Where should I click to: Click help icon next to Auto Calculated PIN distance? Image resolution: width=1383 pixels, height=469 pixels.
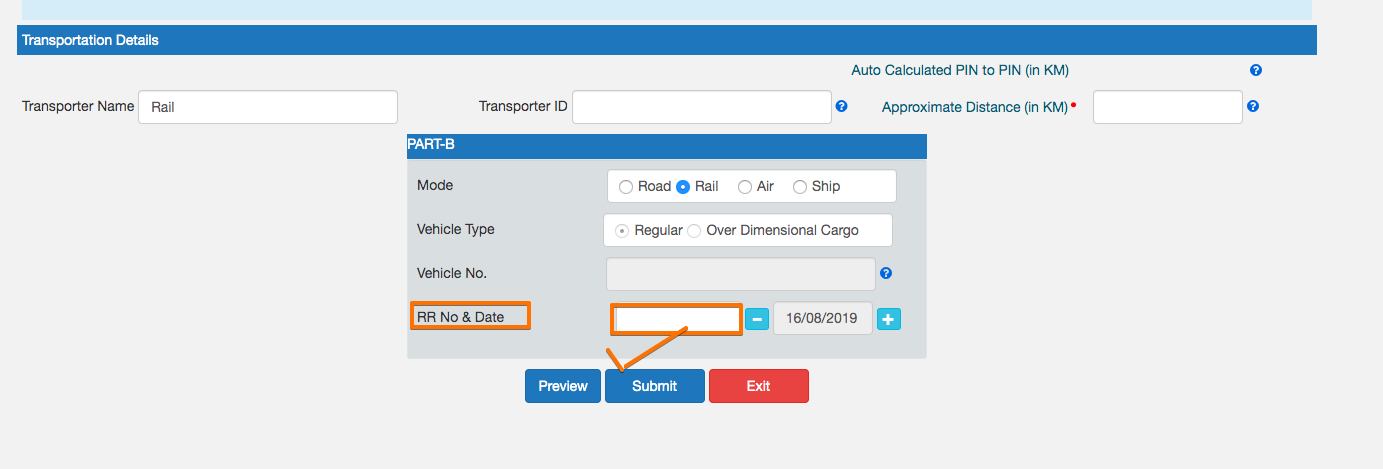pos(1256,70)
